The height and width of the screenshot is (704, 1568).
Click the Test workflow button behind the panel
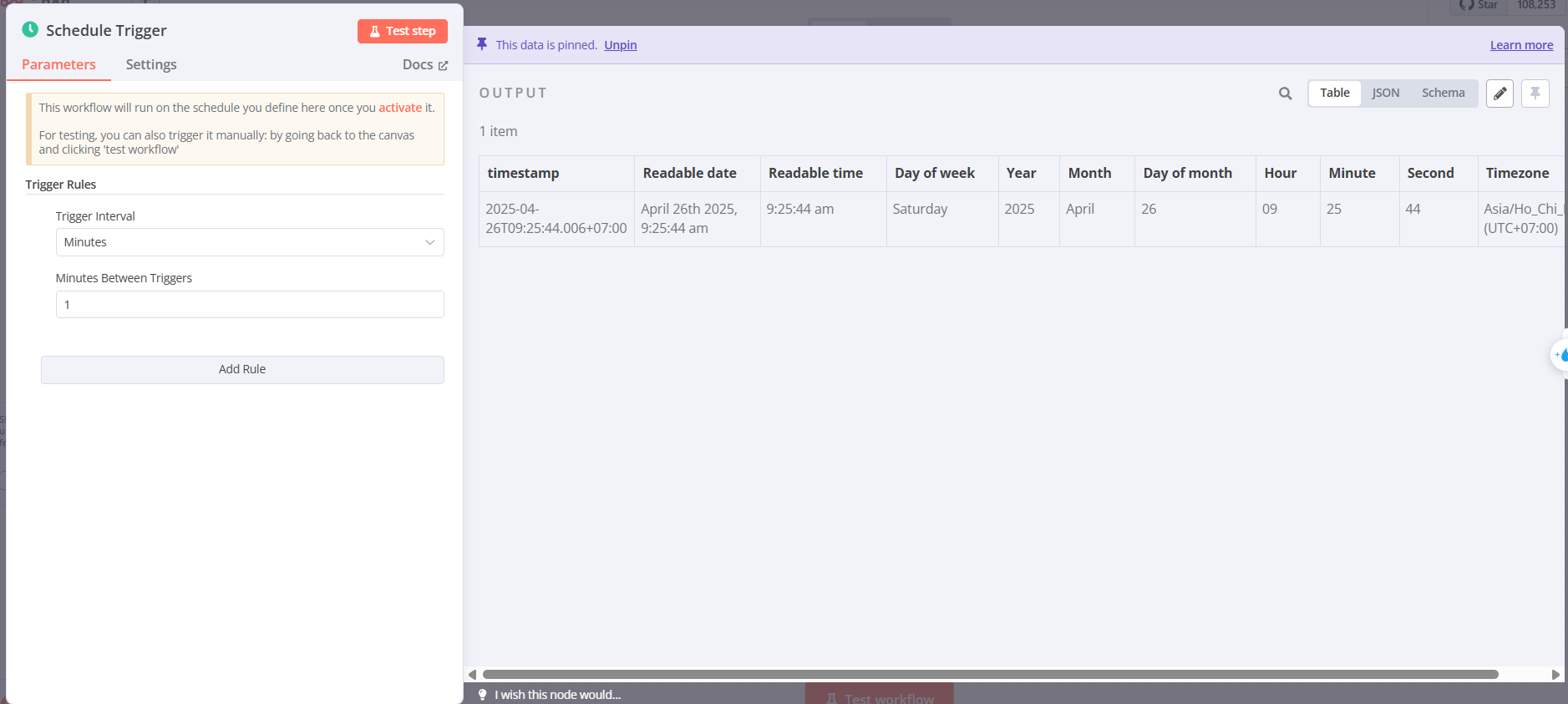[879, 695]
